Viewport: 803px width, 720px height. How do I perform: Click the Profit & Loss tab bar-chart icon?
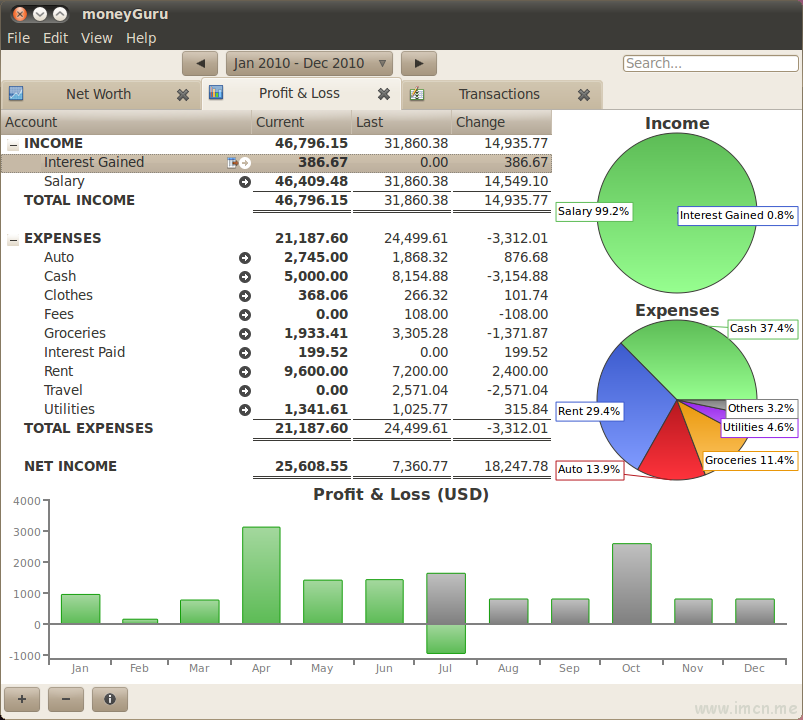click(216, 93)
